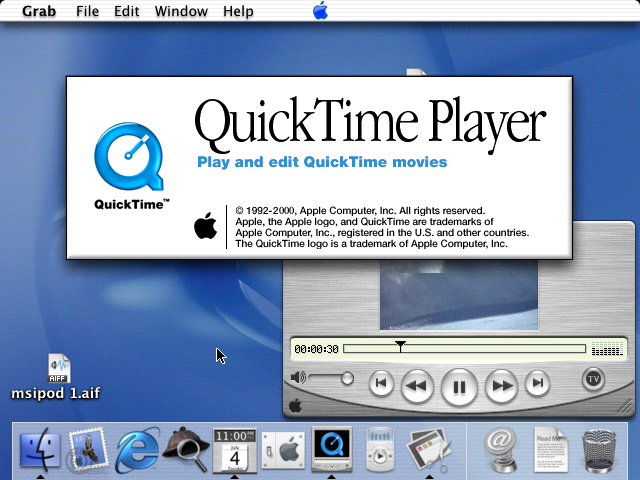Image resolution: width=640 pixels, height=480 pixels.
Task: Skip to movie start in QuickTime Player
Action: click(381, 383)
